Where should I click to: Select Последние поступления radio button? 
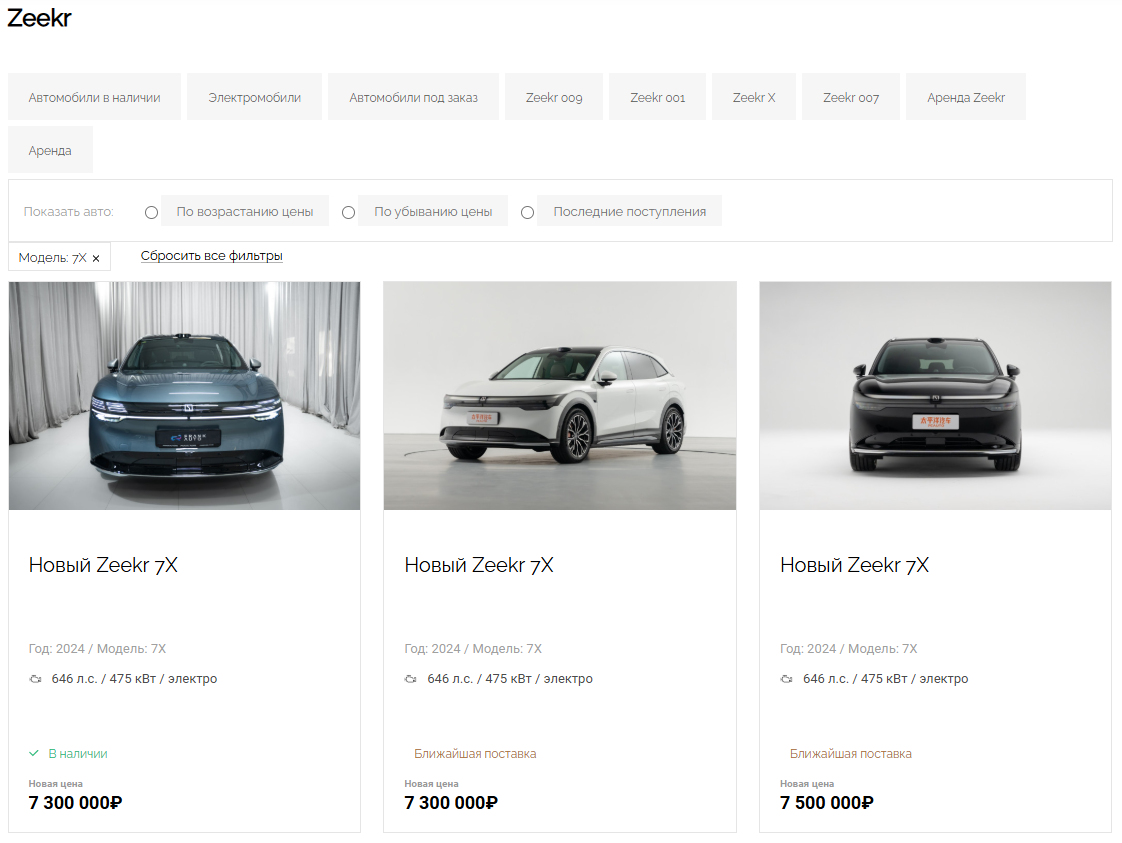(527, 213)
